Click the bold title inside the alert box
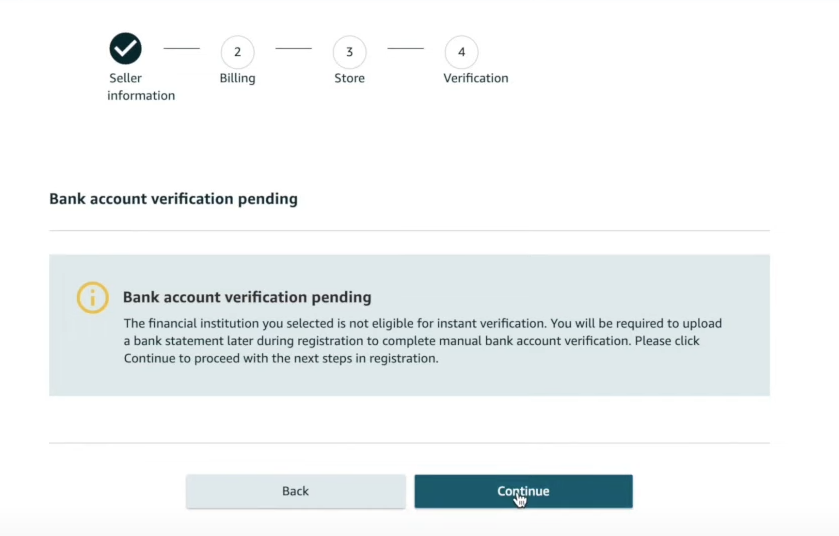Viewport: 839px width, 536px height. pos(247,297)
